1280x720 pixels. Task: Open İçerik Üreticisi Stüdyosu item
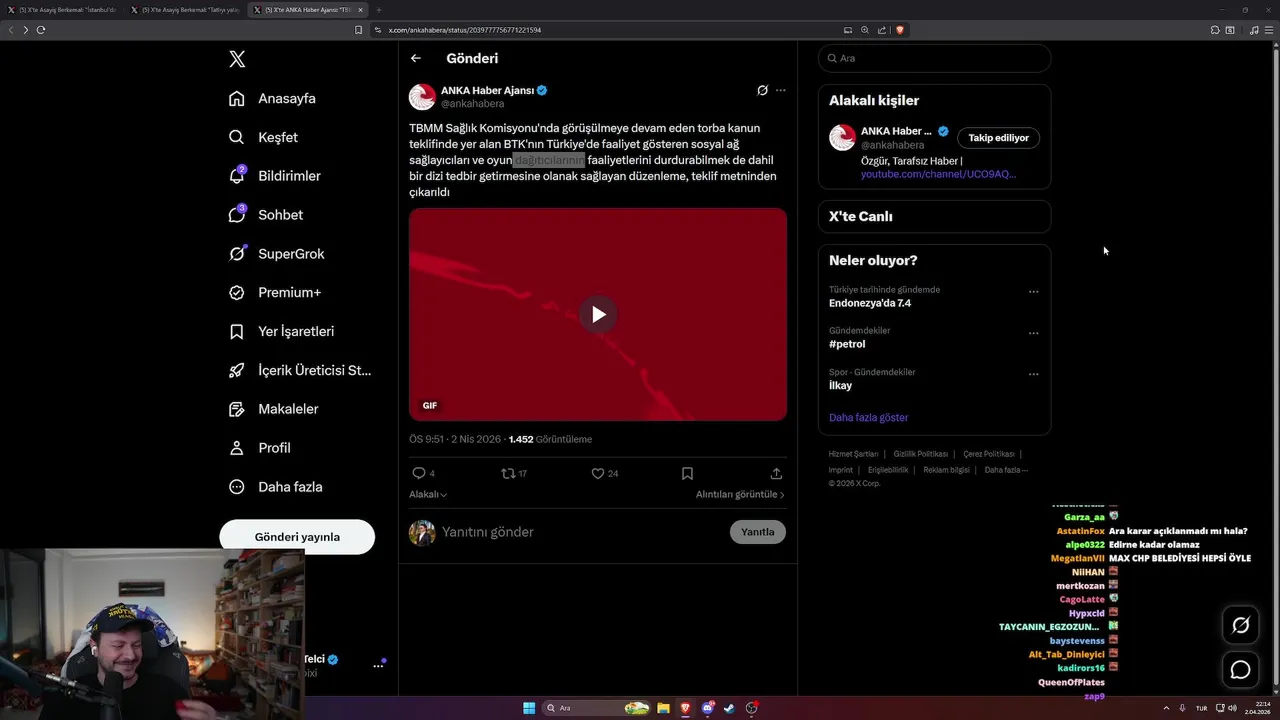[300, 370]
